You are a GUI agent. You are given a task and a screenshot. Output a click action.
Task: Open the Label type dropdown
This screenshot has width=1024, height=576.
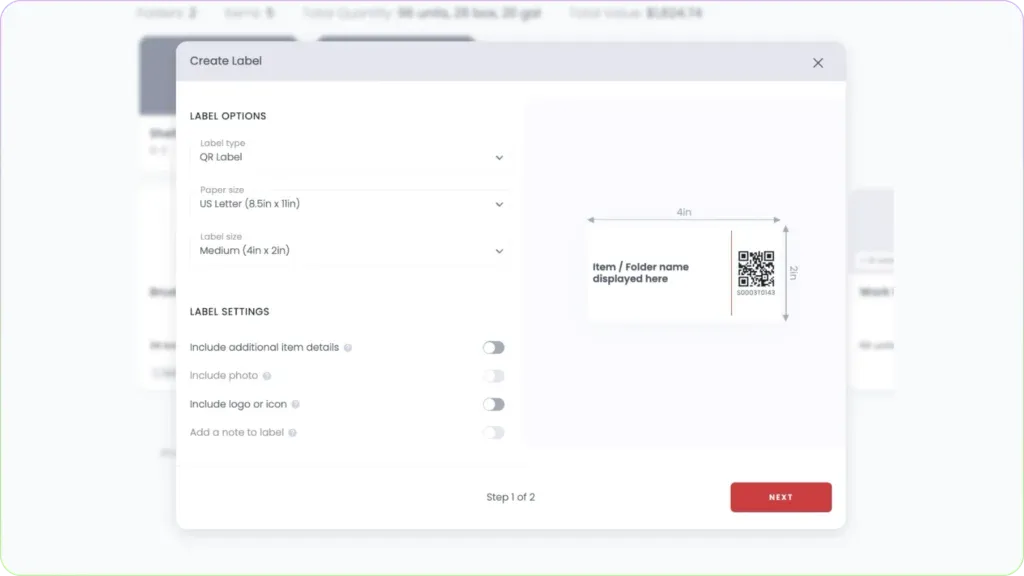[350, 157]
